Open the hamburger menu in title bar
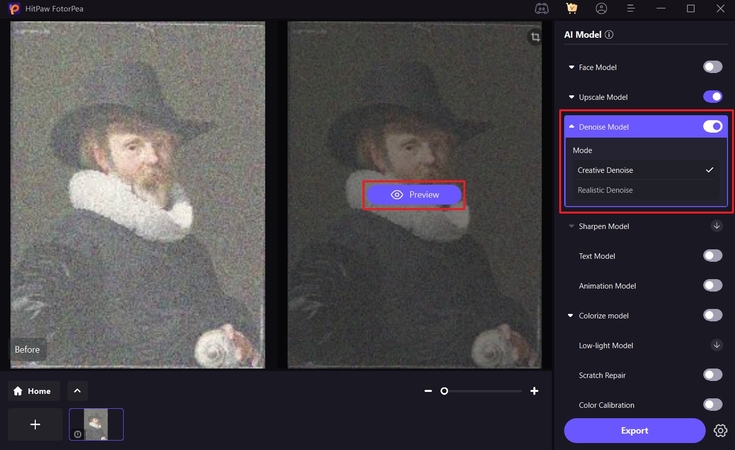Image resolution: width=735 pixels, height=450 pixels. point(631,8)
